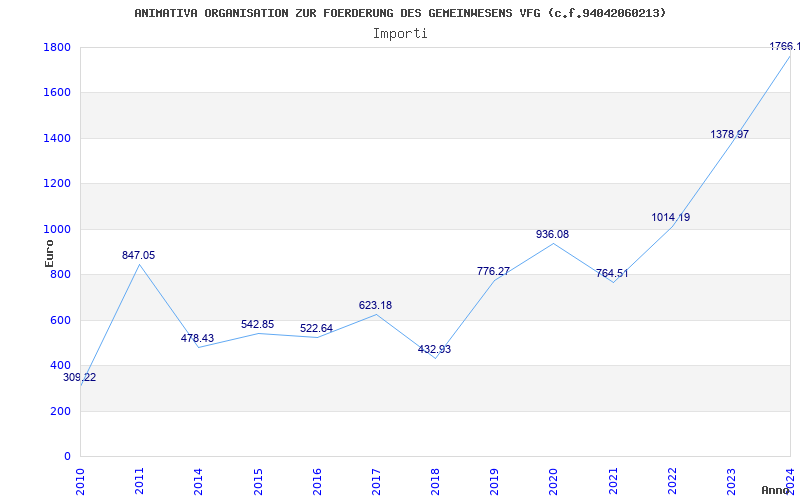Click the Euro y-axis label
This screenshot has height=500, width=800.
tap(49, 252)
